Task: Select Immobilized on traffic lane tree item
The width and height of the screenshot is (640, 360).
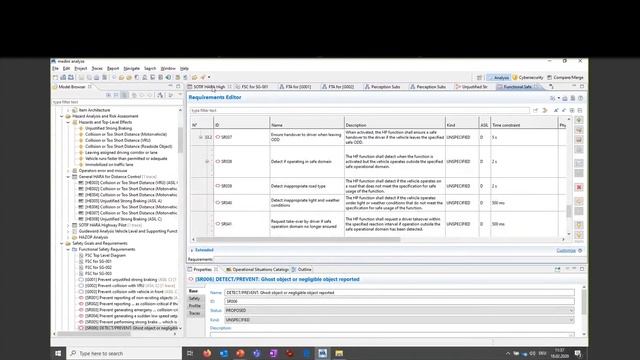Action: tap(109, 164)
